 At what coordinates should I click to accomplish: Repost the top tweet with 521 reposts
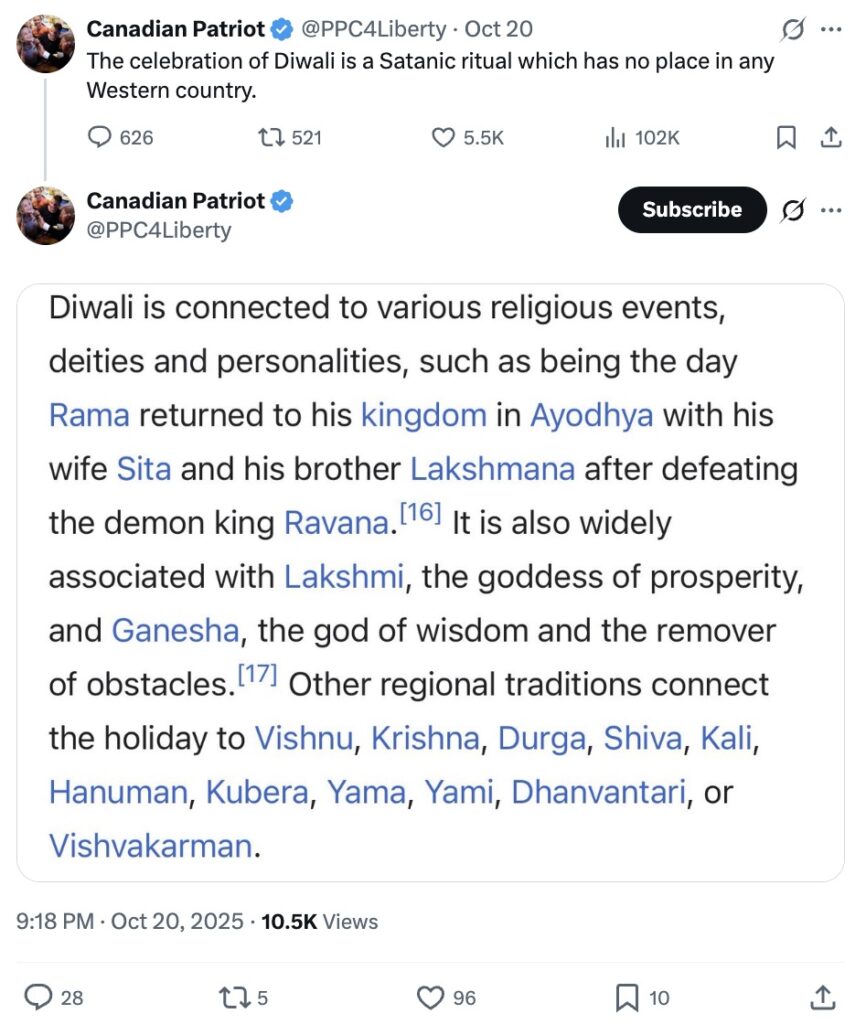267,138
